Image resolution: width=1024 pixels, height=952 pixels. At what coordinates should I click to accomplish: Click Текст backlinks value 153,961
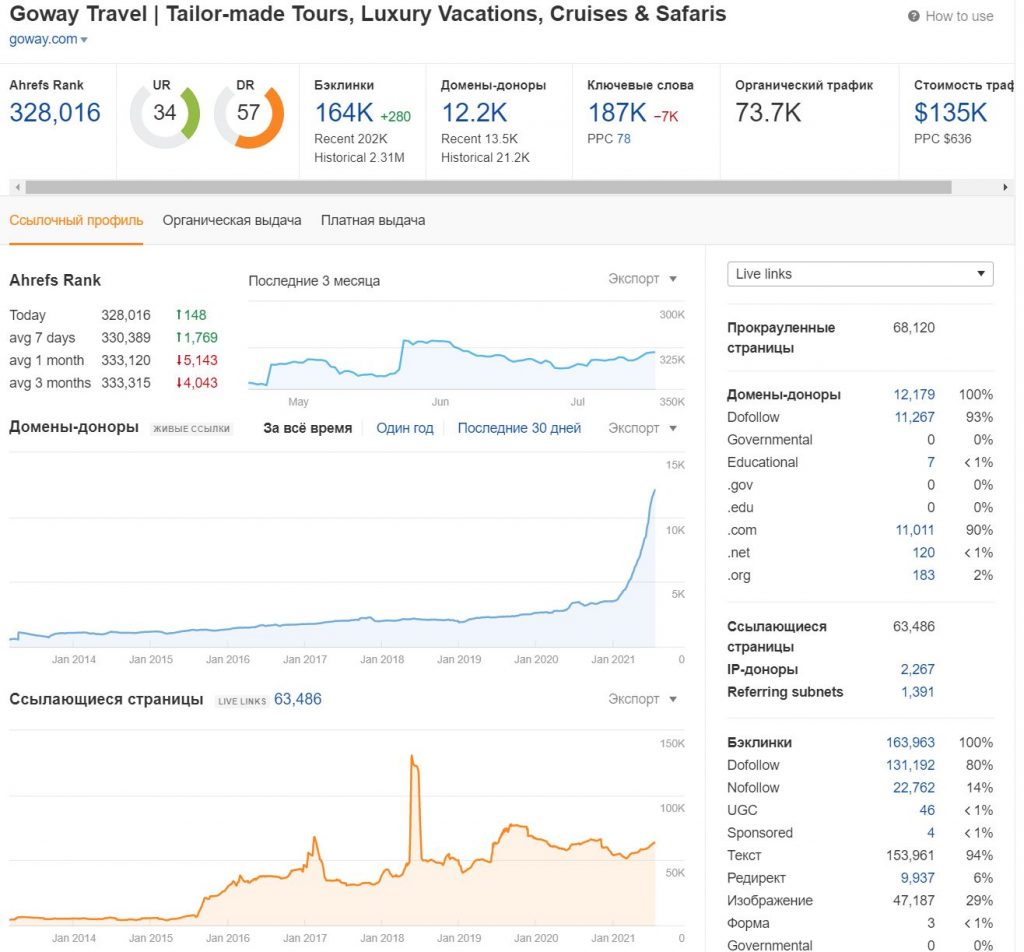(910, 856)
